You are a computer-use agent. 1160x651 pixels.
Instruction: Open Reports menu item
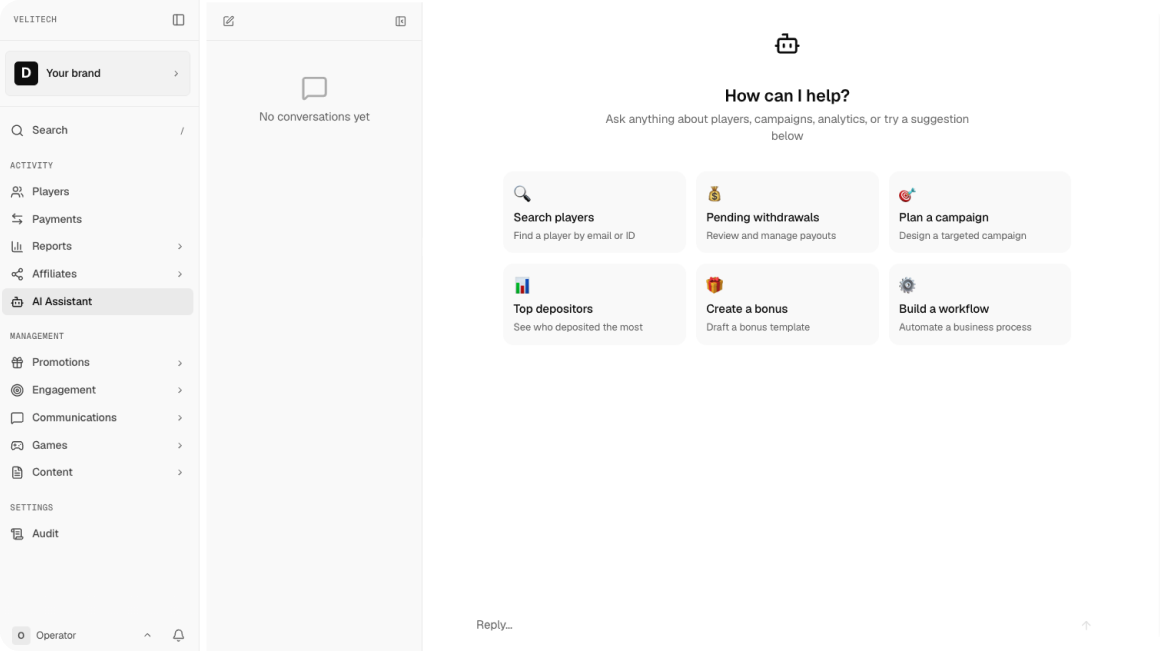pos(98,246)
